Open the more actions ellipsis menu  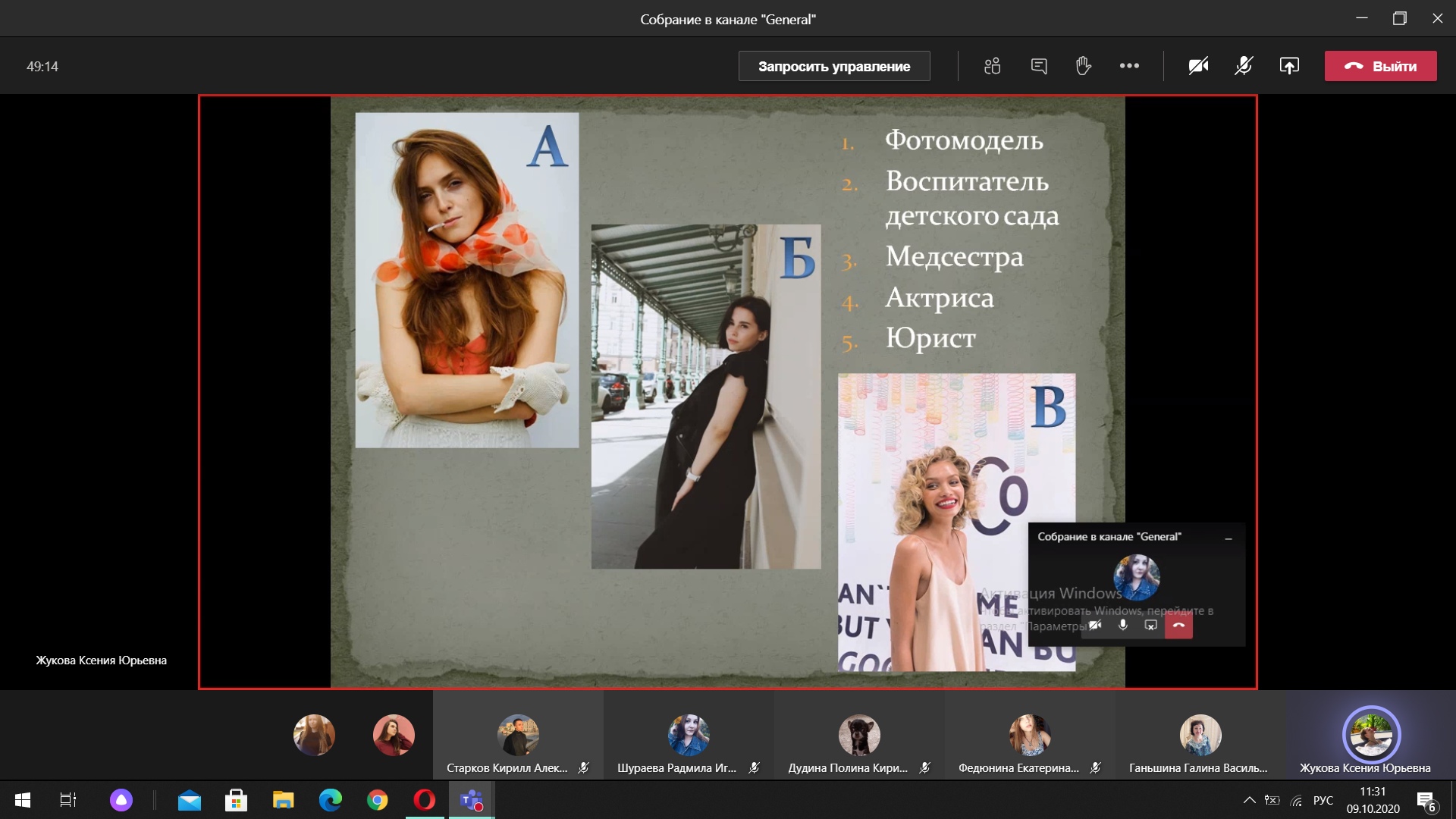click(1129, 66)
